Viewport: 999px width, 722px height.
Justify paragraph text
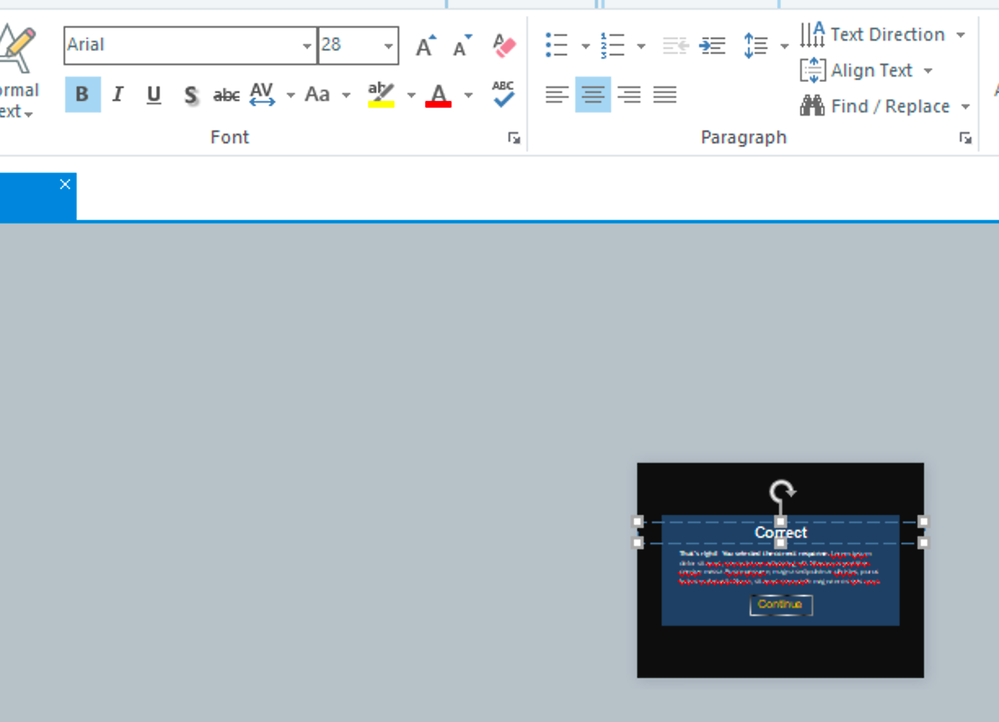(665, 95)
